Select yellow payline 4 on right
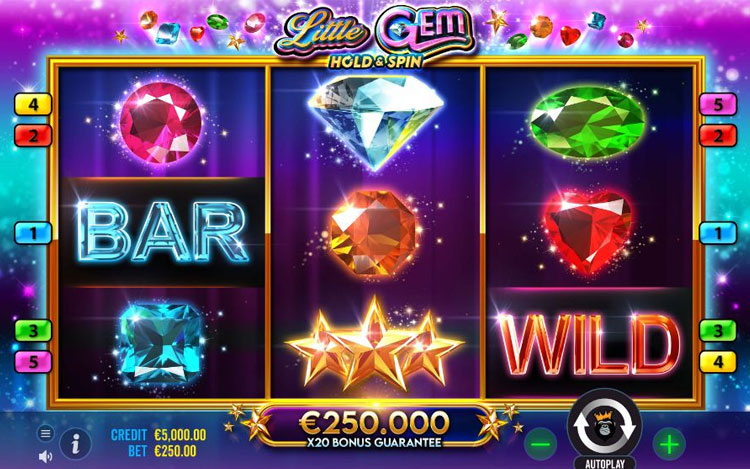The height and width of the screenshot is (469, 750). tap(718, 362)
